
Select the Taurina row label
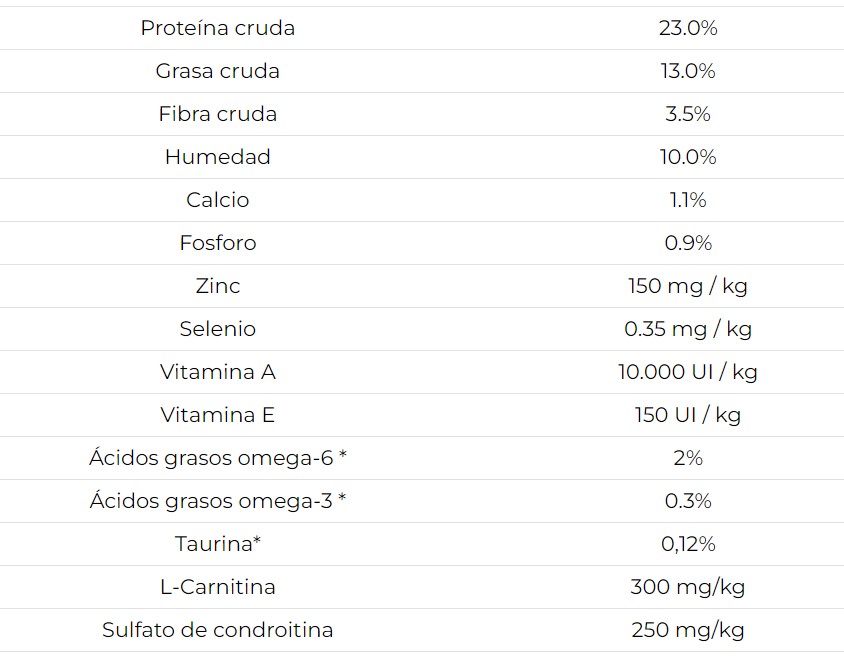click(218, 544)
